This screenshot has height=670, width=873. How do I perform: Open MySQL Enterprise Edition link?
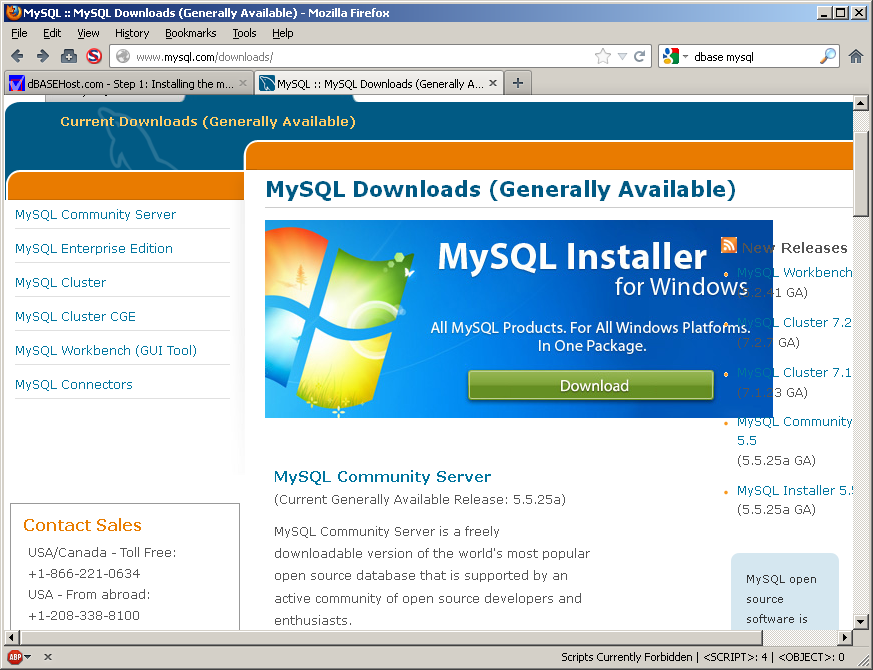pyautogui.click(x=94, y=248)
